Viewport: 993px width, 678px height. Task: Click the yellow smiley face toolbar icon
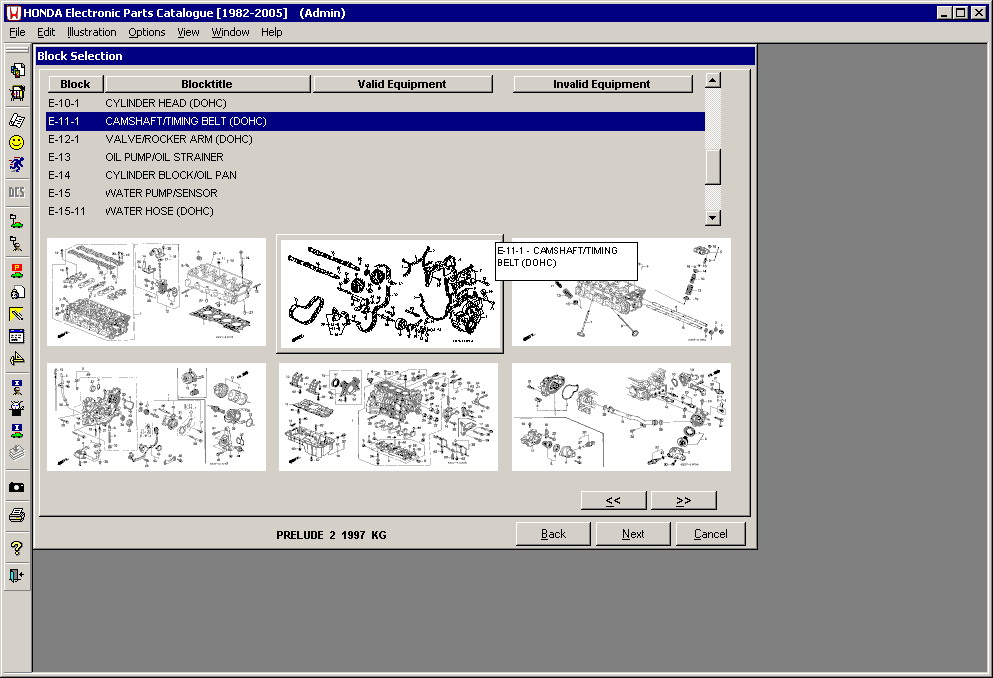(x=16, y=142)
